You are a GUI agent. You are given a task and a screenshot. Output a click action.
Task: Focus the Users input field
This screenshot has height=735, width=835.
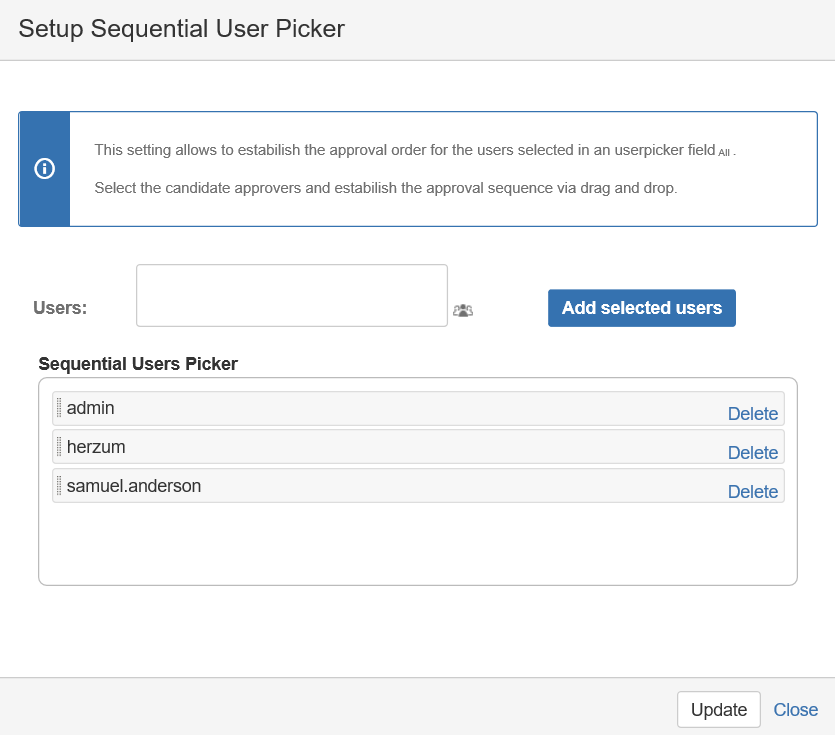point(291,295)
